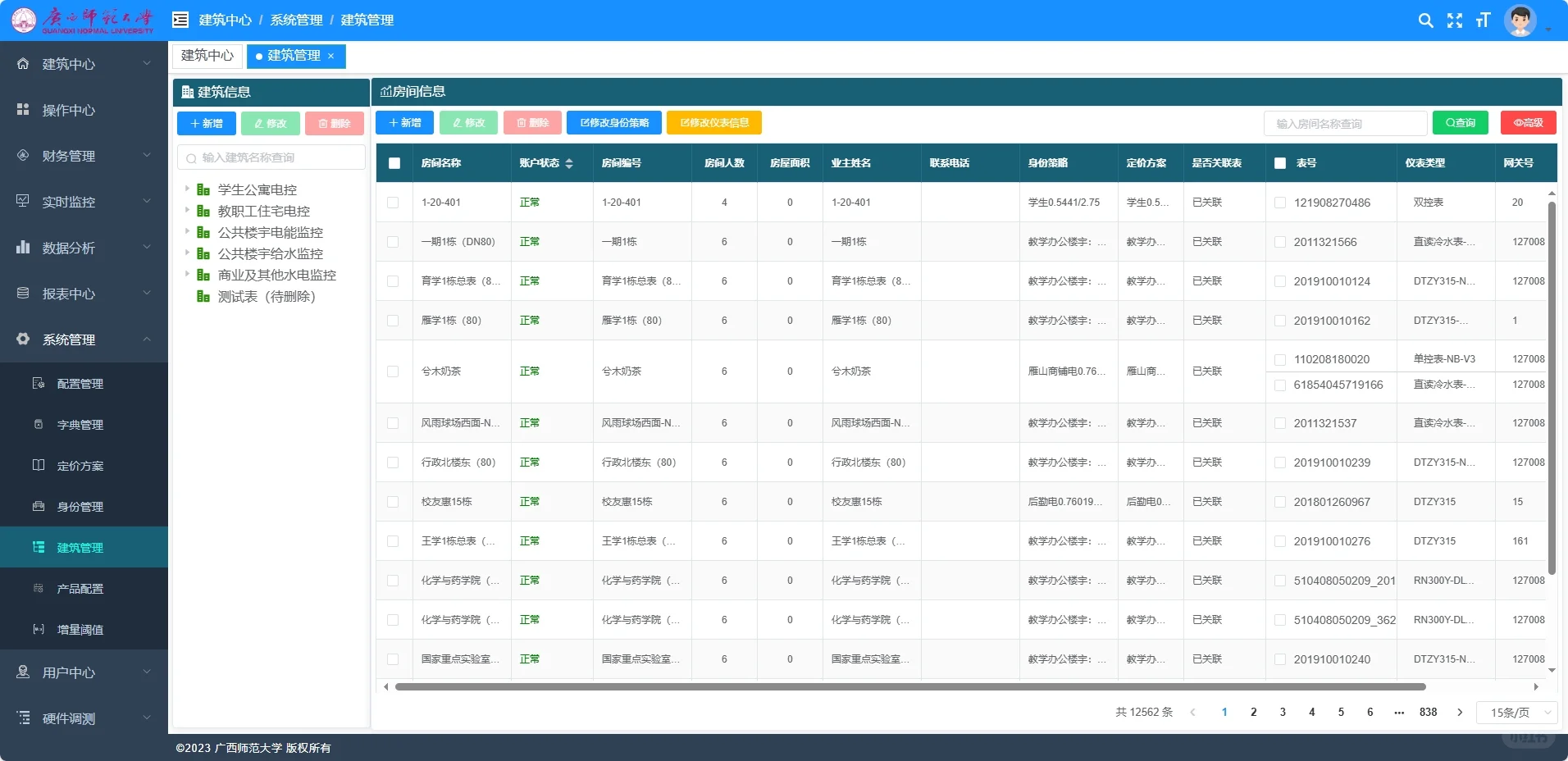The image size is (1568, 761).
Task: Click the 系统管理 gear icon
Action: 23,339
